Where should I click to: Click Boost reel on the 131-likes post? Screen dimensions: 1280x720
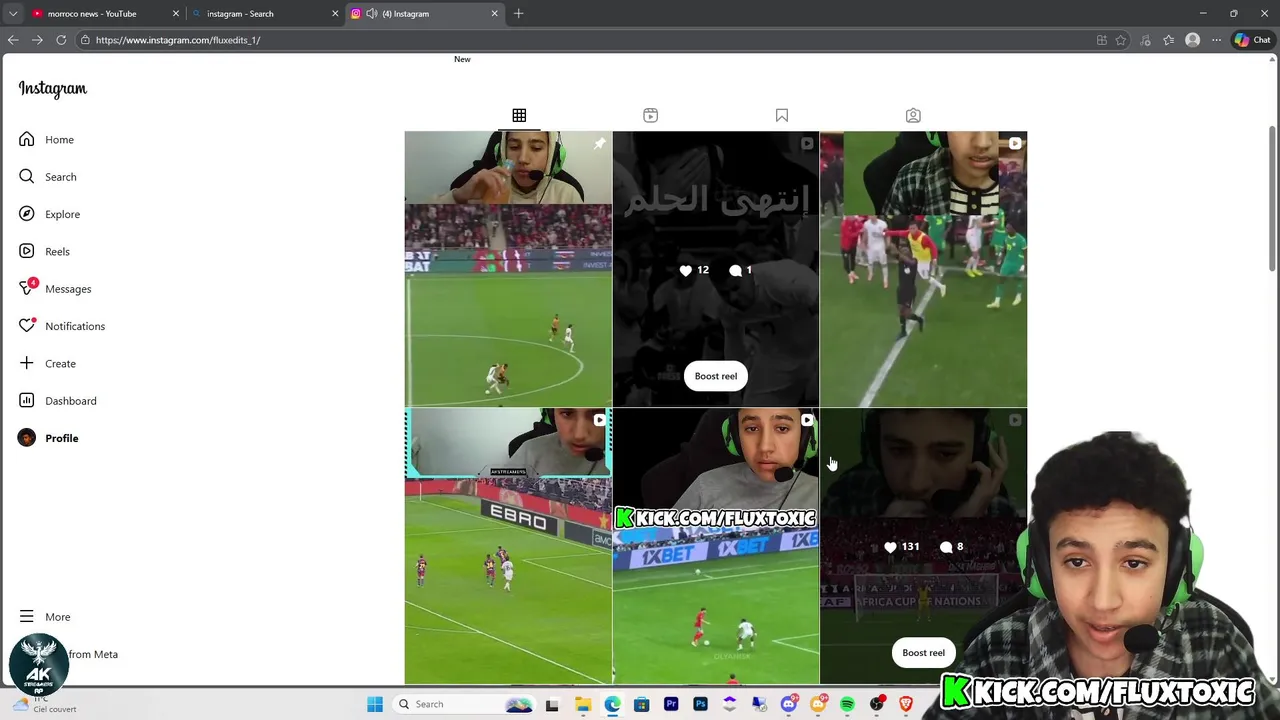point(923,653)
